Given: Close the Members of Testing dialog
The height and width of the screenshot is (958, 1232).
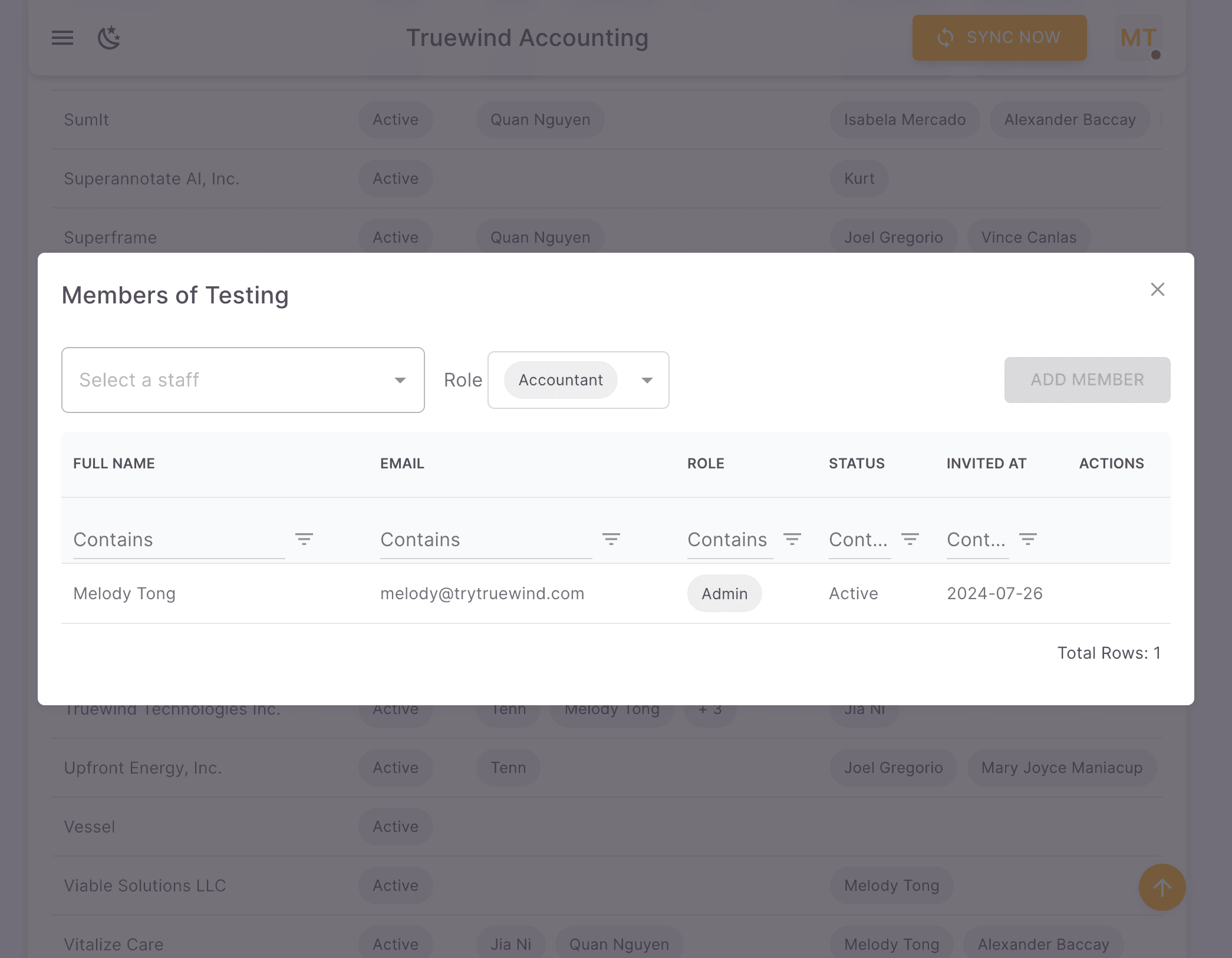Looking at the screenshot, I should [x=1157, y=289].
